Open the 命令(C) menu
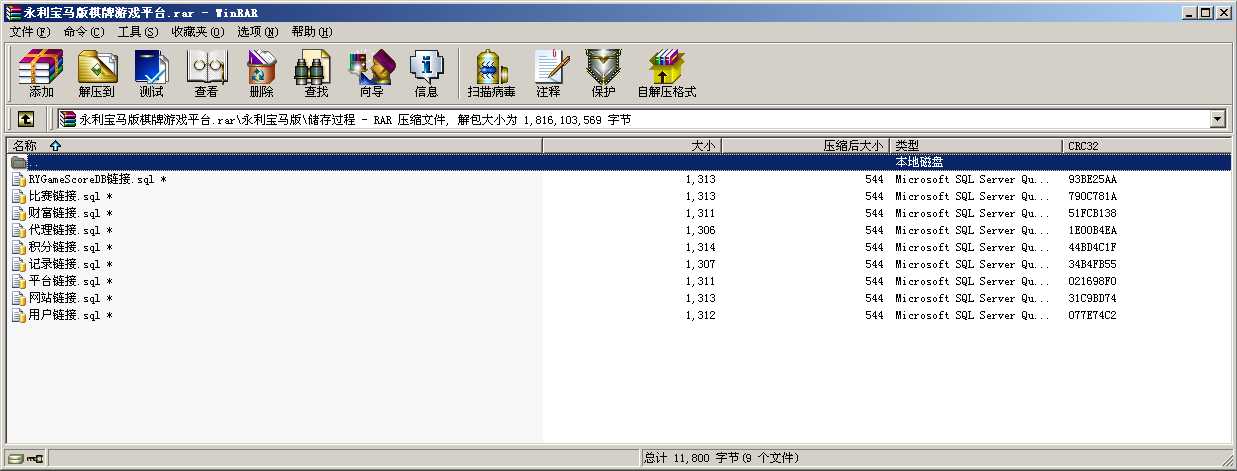The width and height of the screenshot is (1237, 471). click(84, 32)
